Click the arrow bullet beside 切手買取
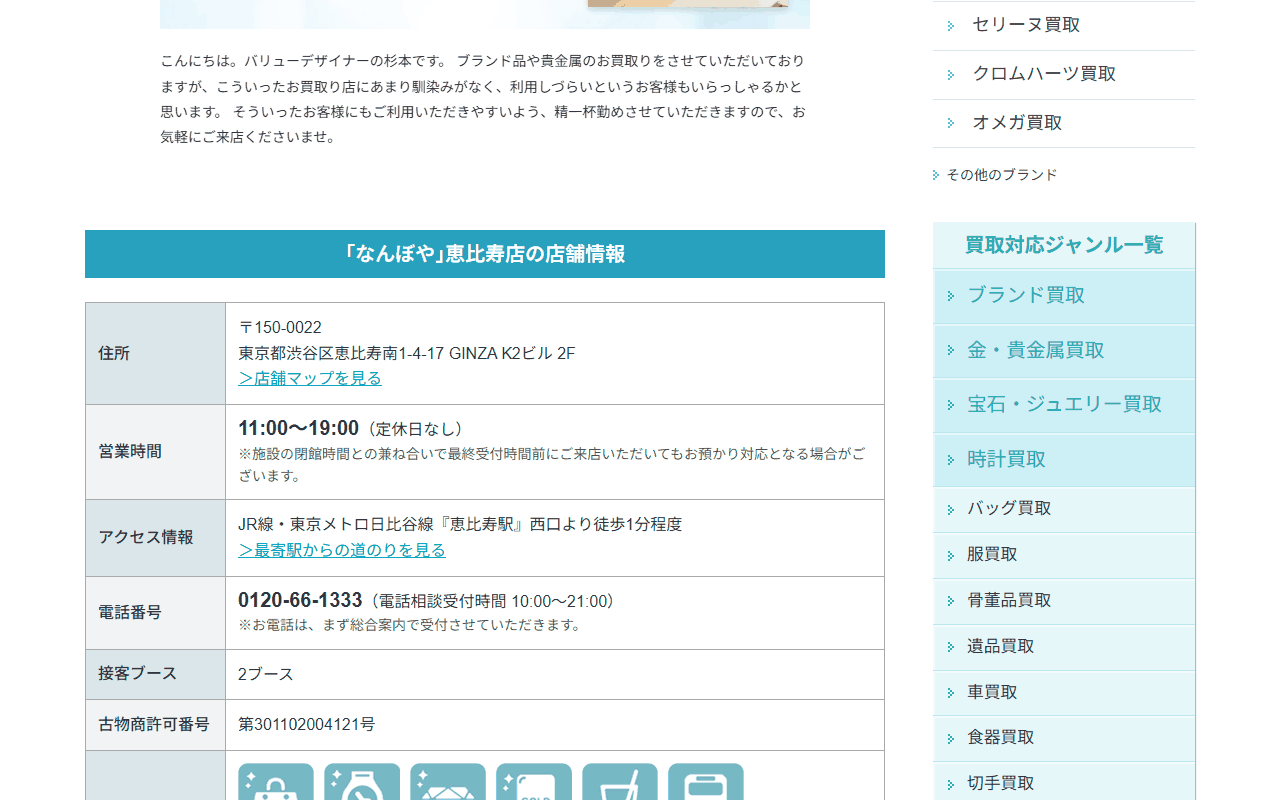Image resolution: width=1280 pixels, height=800 pixels. 951,785
